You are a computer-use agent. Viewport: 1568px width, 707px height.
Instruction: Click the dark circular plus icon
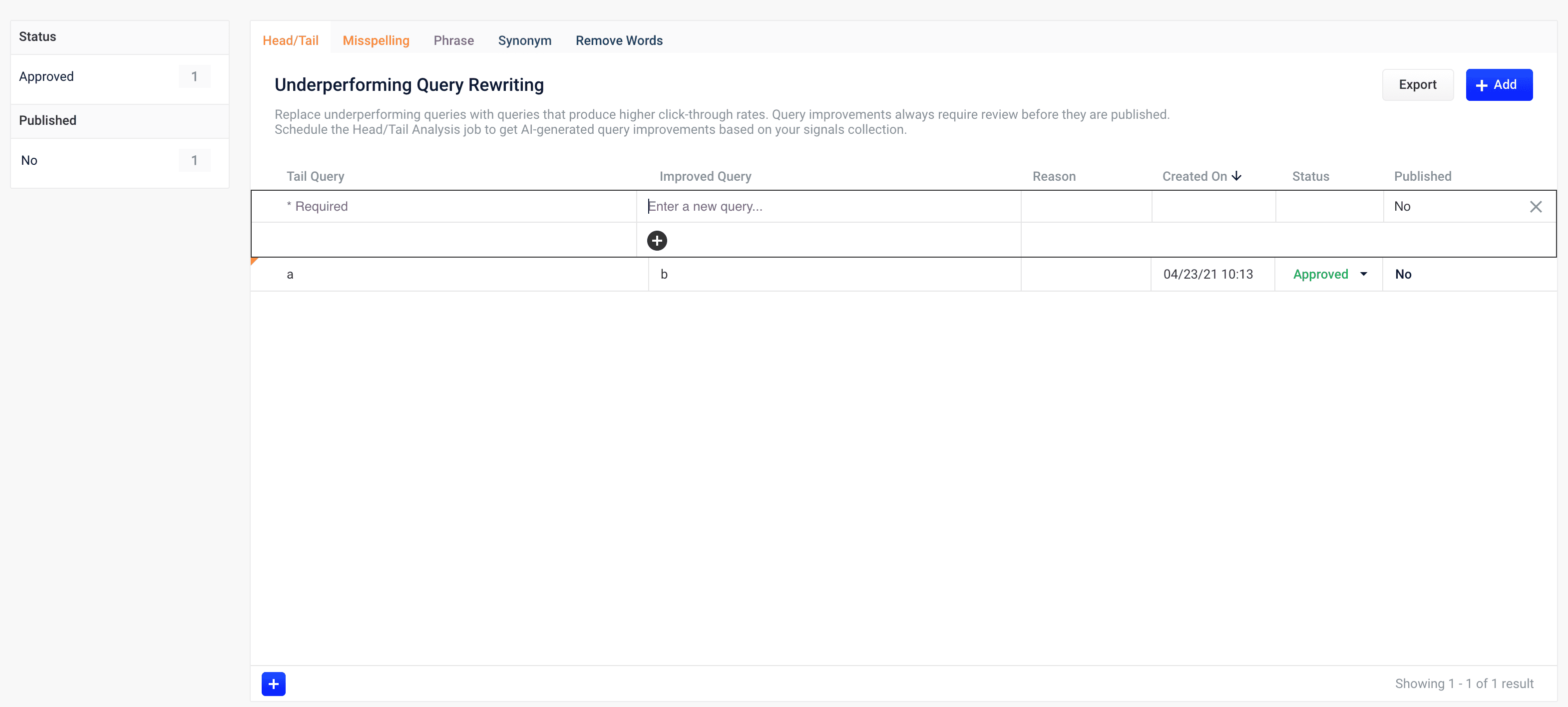point(657,240)
